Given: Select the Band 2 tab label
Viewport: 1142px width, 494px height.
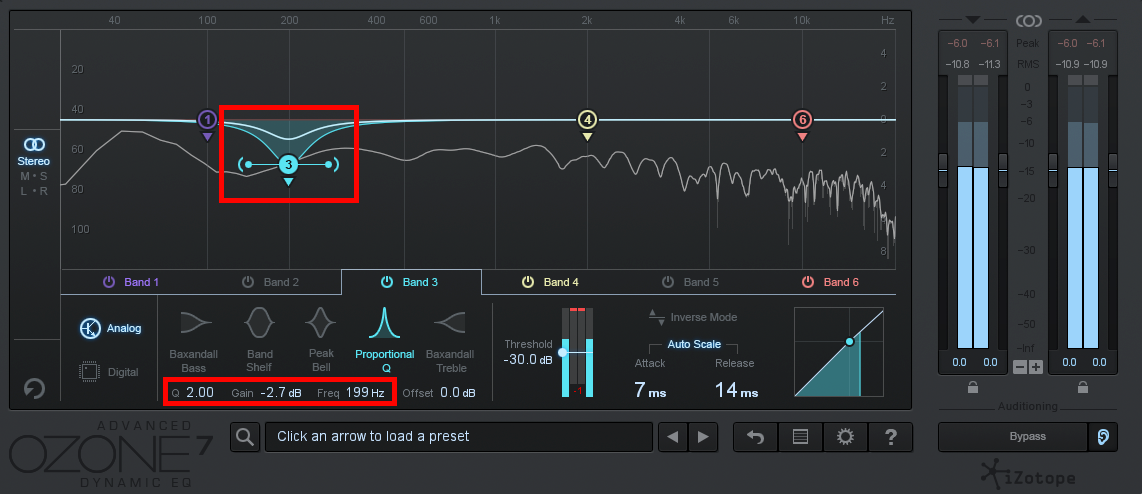Looking at the screenshot, I should tap(280, 282).
